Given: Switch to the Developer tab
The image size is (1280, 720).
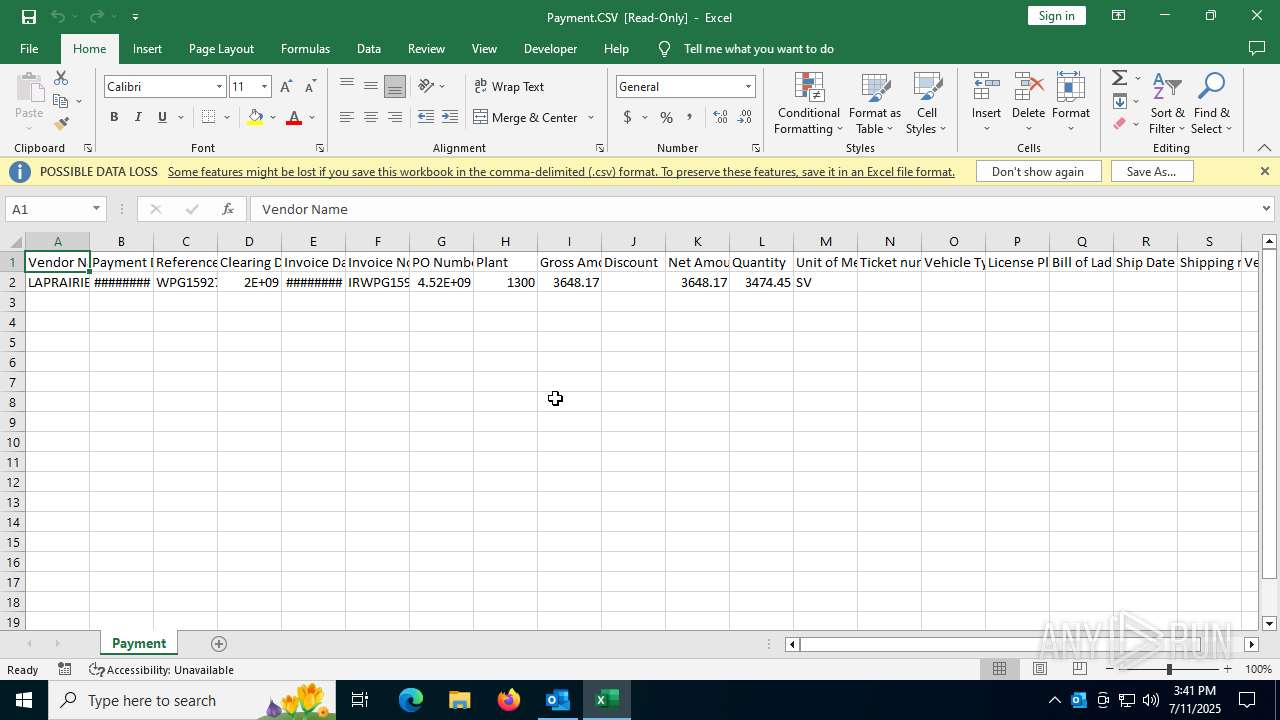Looking at the screenshot, I should click(550, 49).
